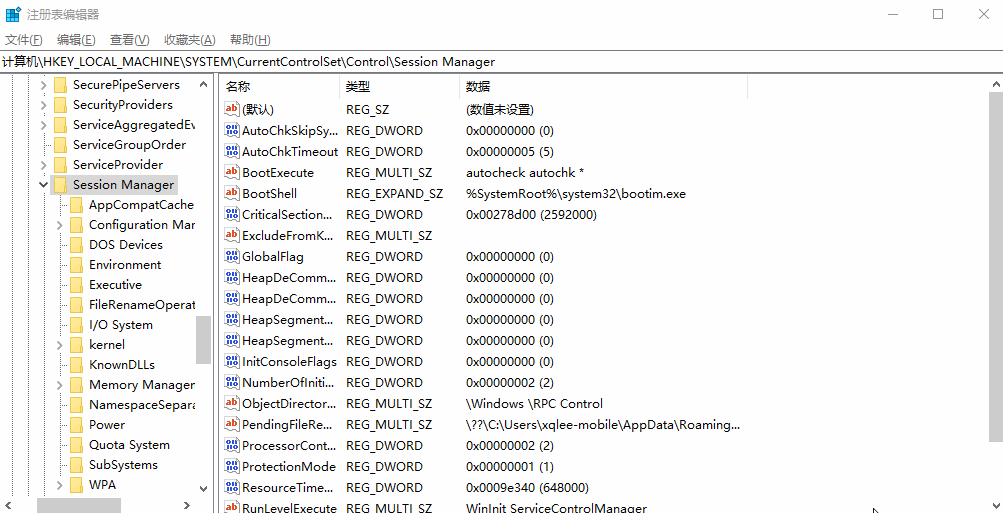The width and height of the screenshot is (1003, 513).
Task: Open the 收藏夹(A) menu
Action: (190, 40)
